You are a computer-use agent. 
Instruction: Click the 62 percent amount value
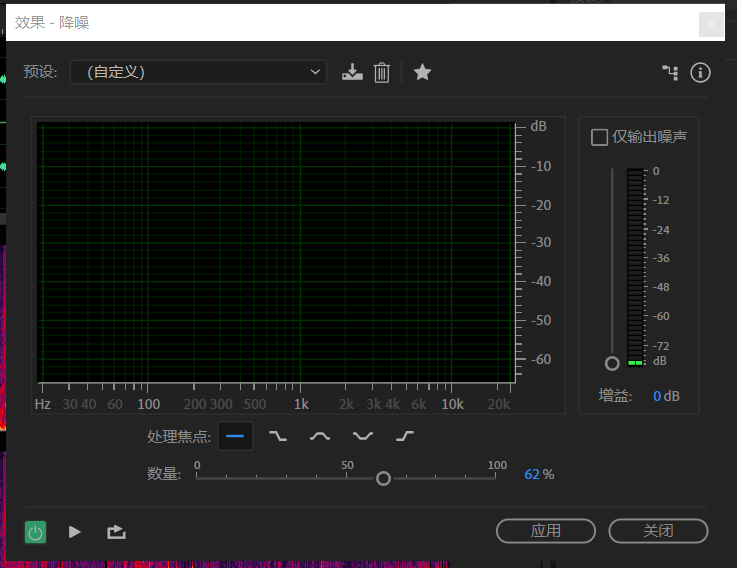point(531,474)
